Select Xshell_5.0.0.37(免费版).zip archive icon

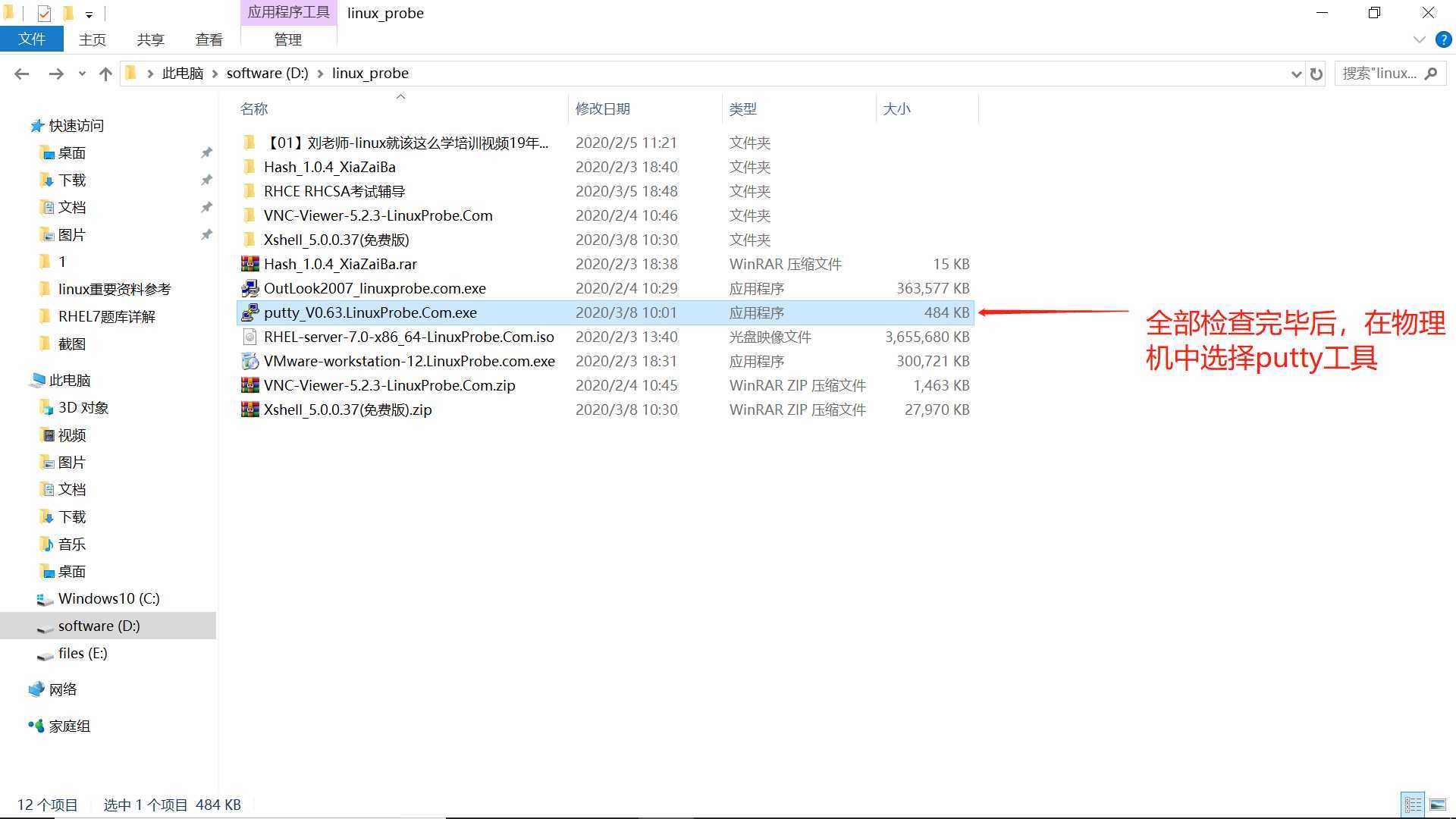pyautogui.click(x=249, y=409)
